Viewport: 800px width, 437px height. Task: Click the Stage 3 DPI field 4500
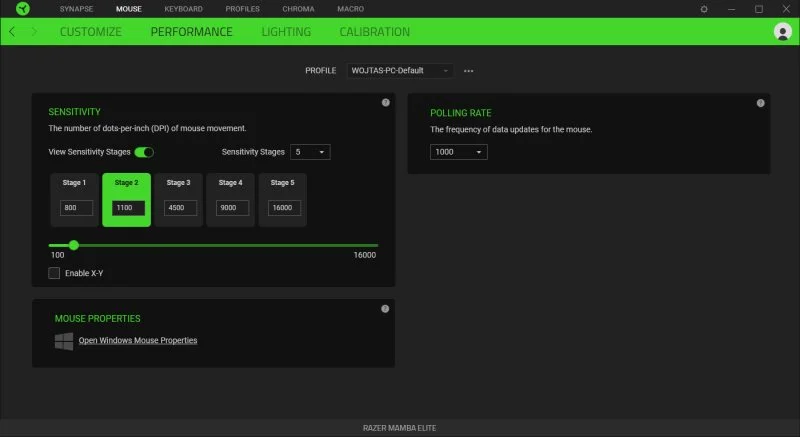point(180,208)
